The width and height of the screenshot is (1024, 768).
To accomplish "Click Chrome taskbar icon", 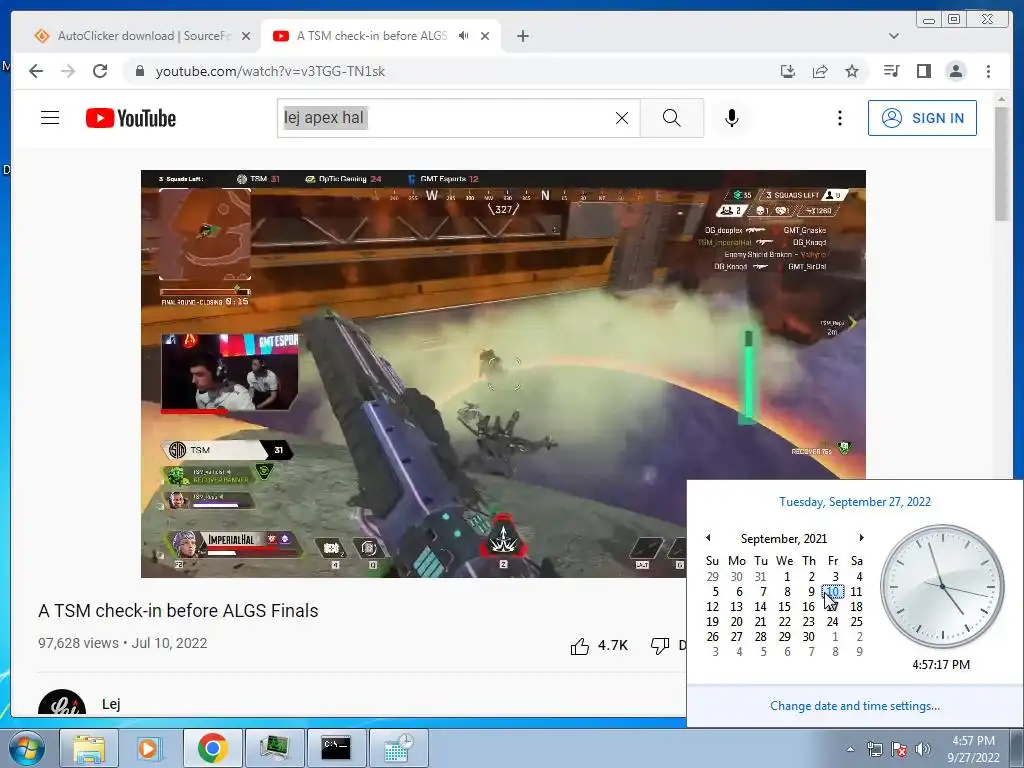I will click(x=212, y=748).
